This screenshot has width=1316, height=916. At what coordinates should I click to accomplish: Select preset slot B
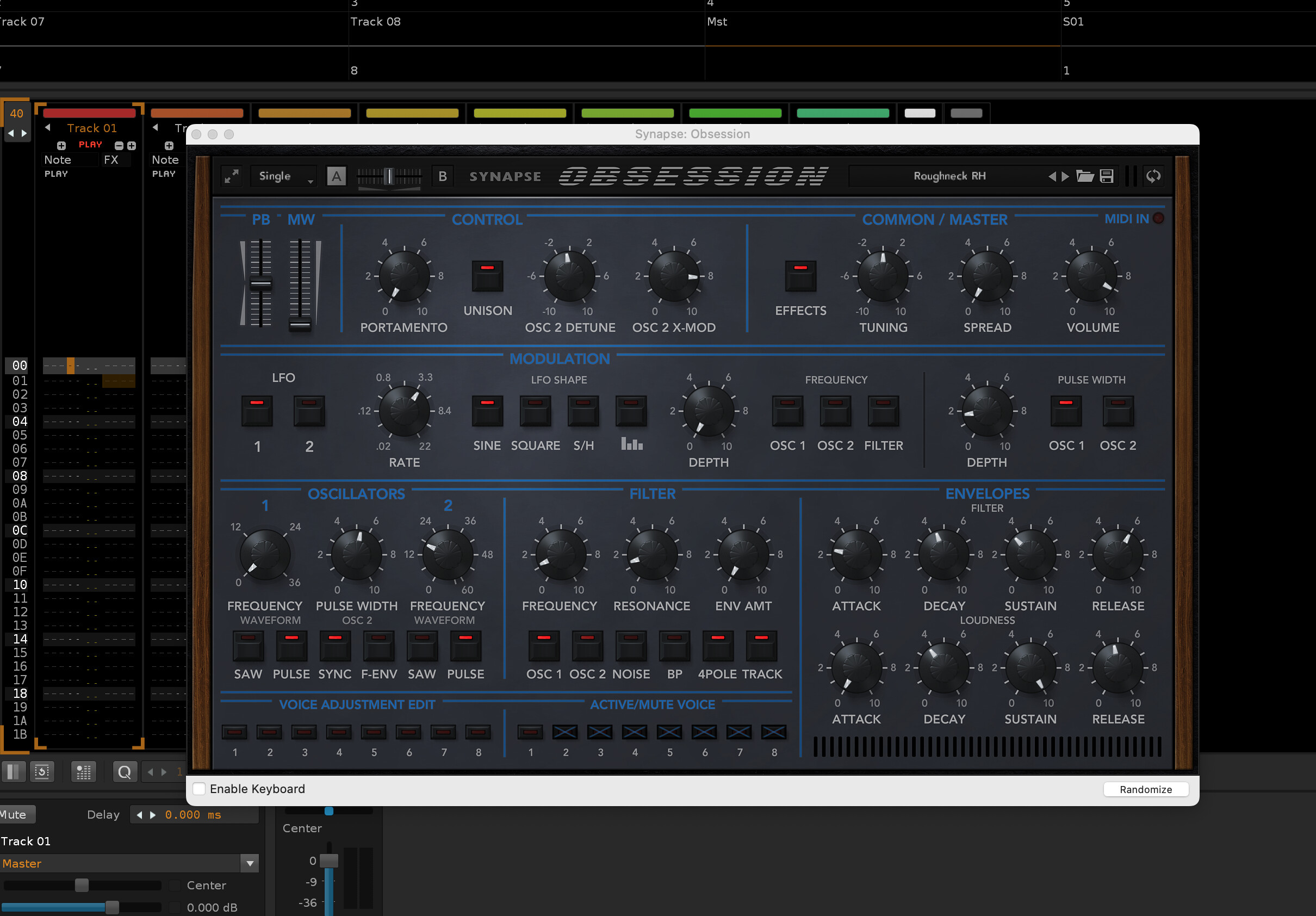click(x=443, y=176)
